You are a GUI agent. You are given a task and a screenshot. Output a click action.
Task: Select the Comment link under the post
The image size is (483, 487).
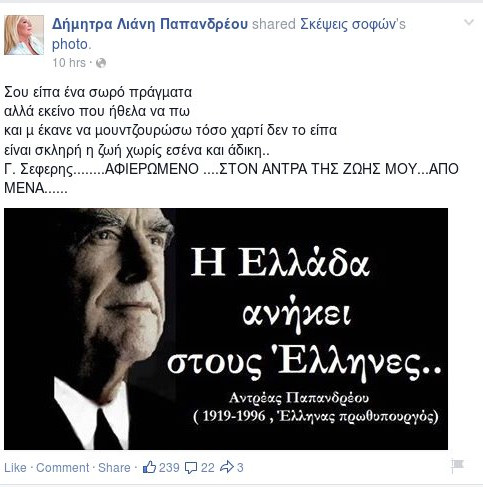tap(63, 467)
